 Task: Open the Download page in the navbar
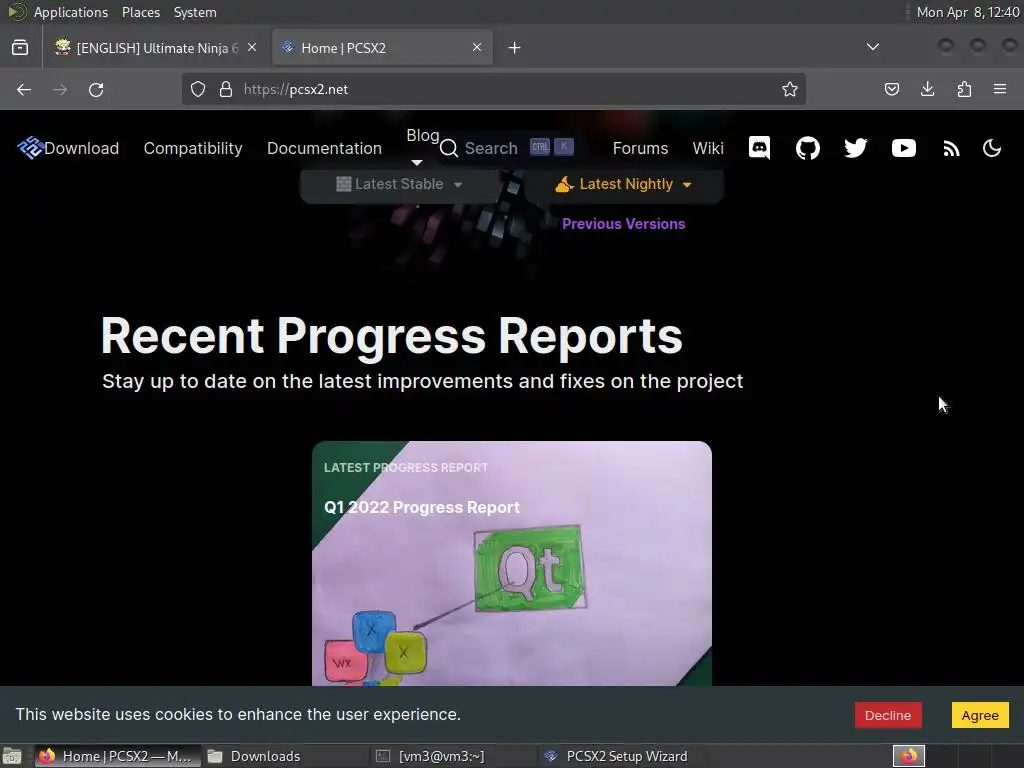[x=82, y=148]
